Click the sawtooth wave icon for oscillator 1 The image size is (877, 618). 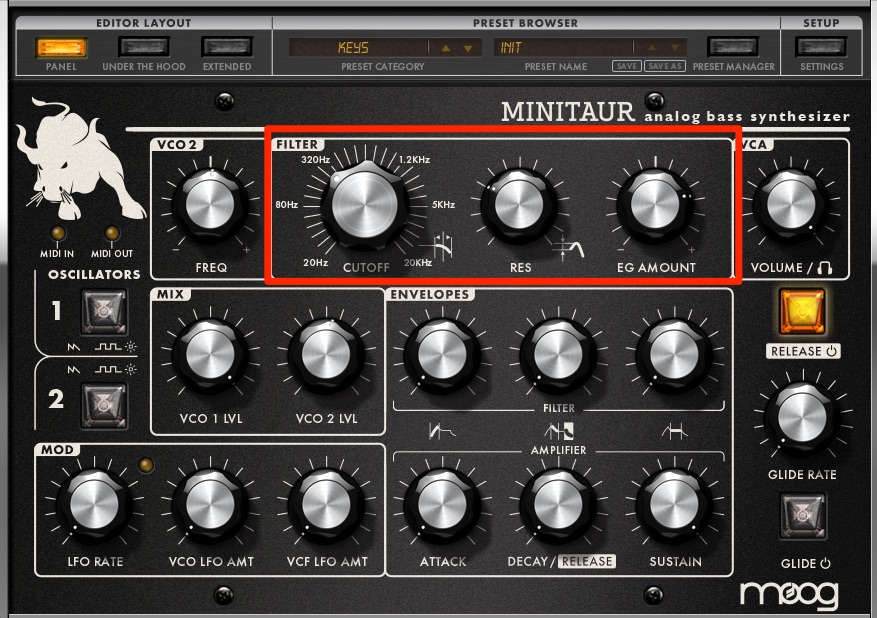click(74, 347)
